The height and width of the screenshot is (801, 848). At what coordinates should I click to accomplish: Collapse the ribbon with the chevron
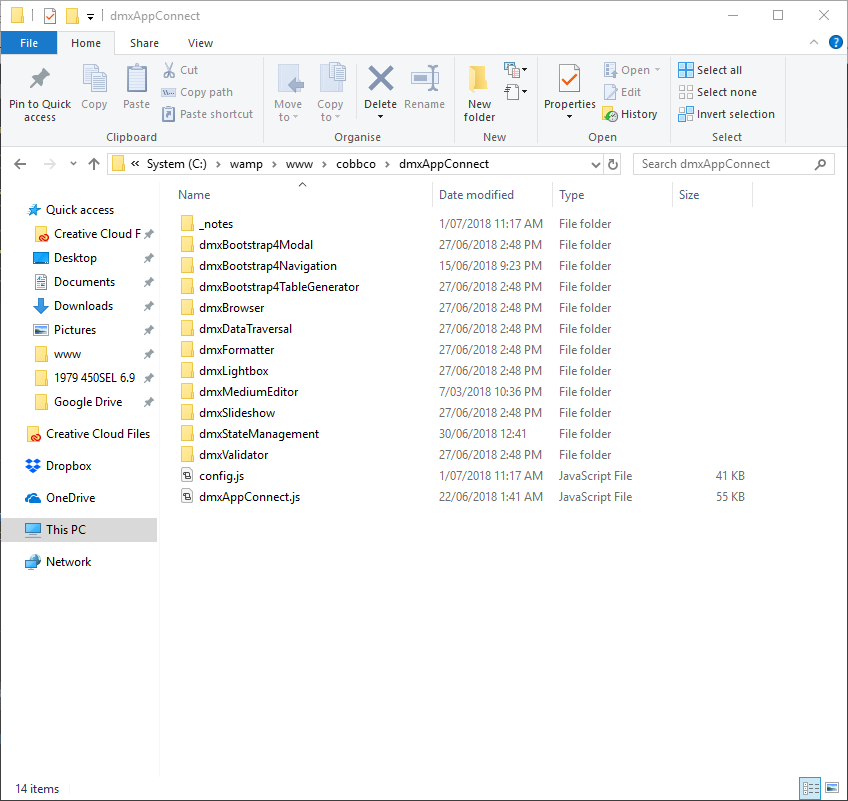click(x=813, y=42)
